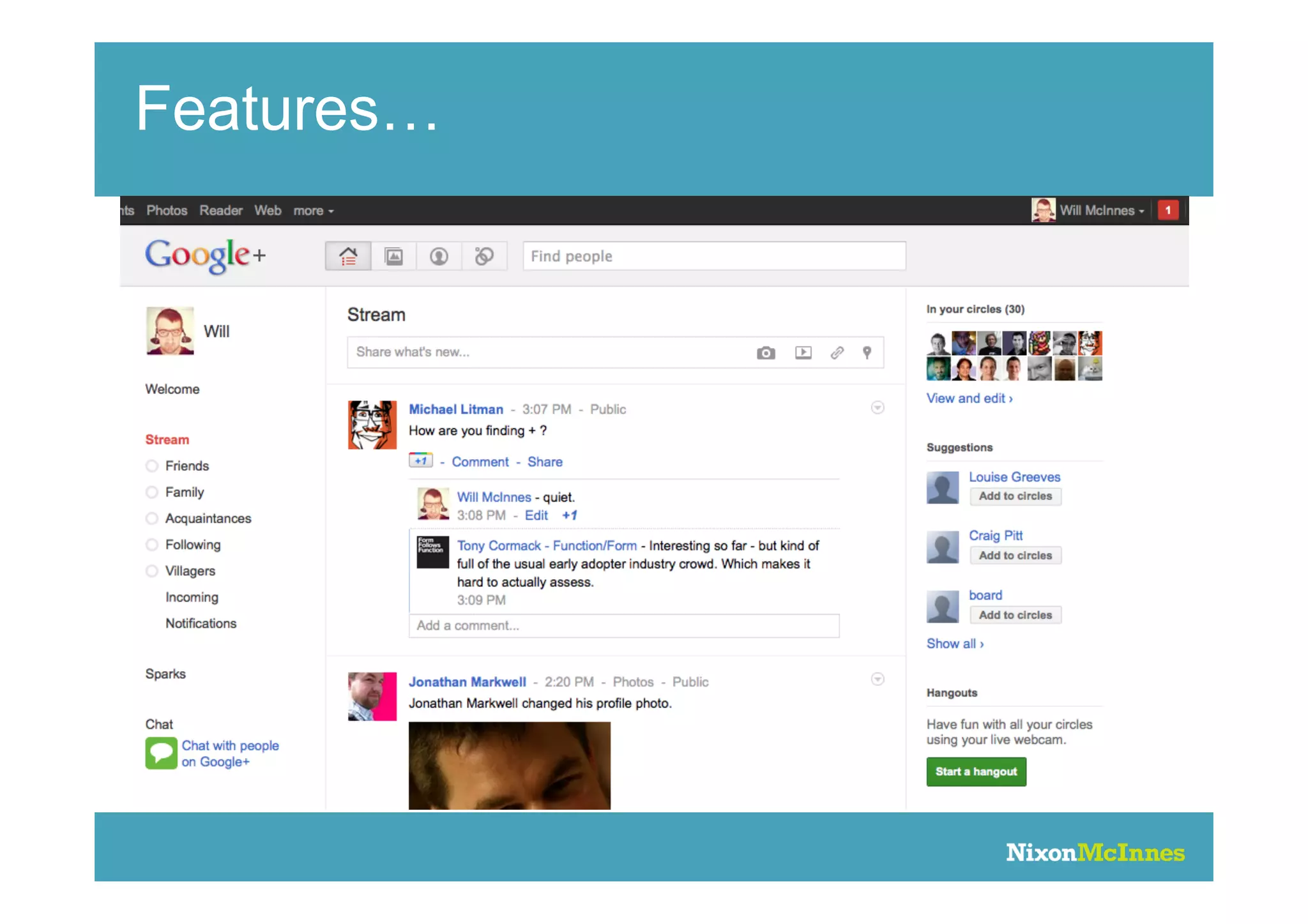This screenshot has width=1308, height=924.
Task: Open Louise Greeves' name link
Action: pos(1014,477)
